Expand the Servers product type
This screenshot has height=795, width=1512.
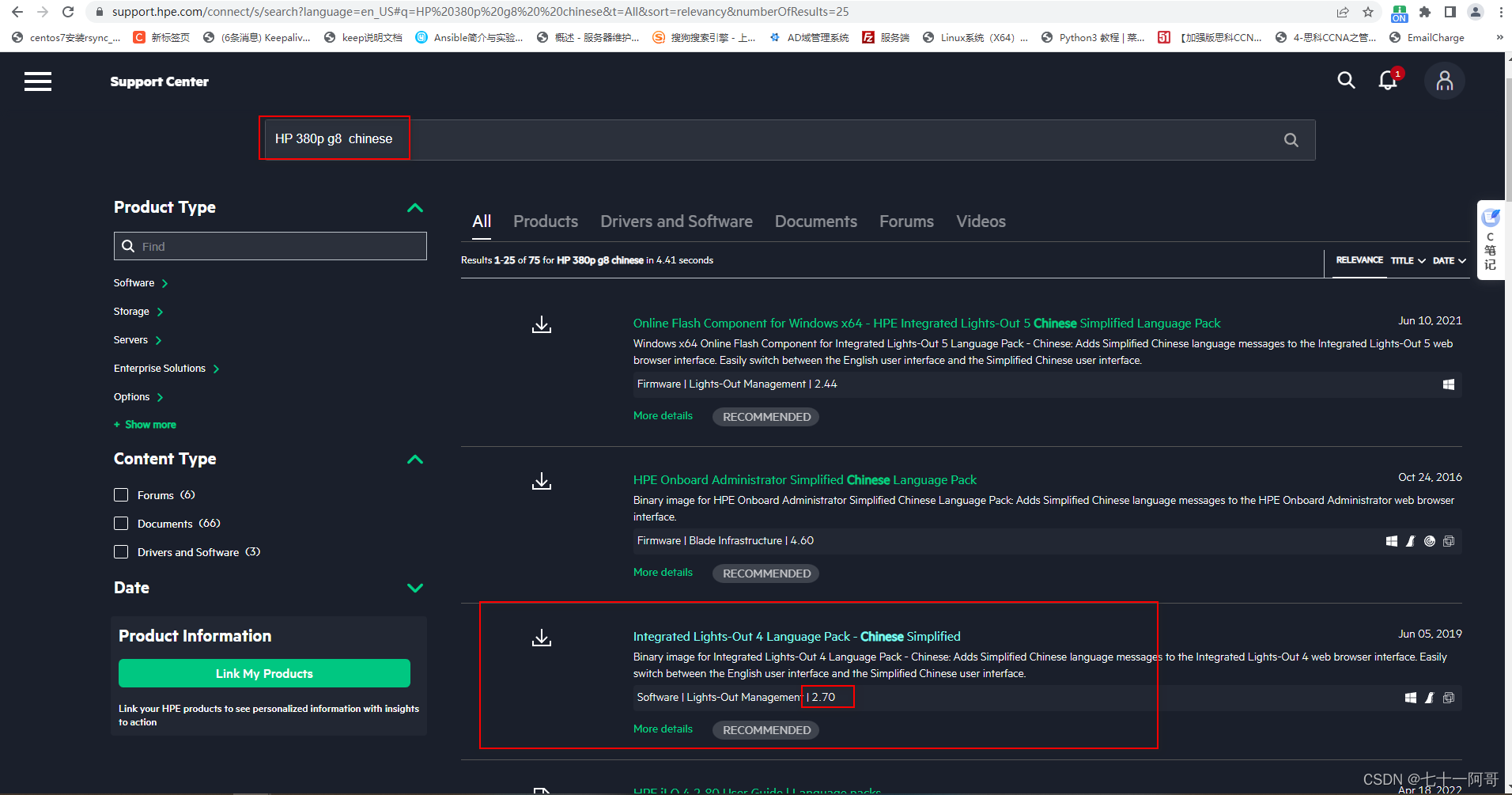(138, 340)
